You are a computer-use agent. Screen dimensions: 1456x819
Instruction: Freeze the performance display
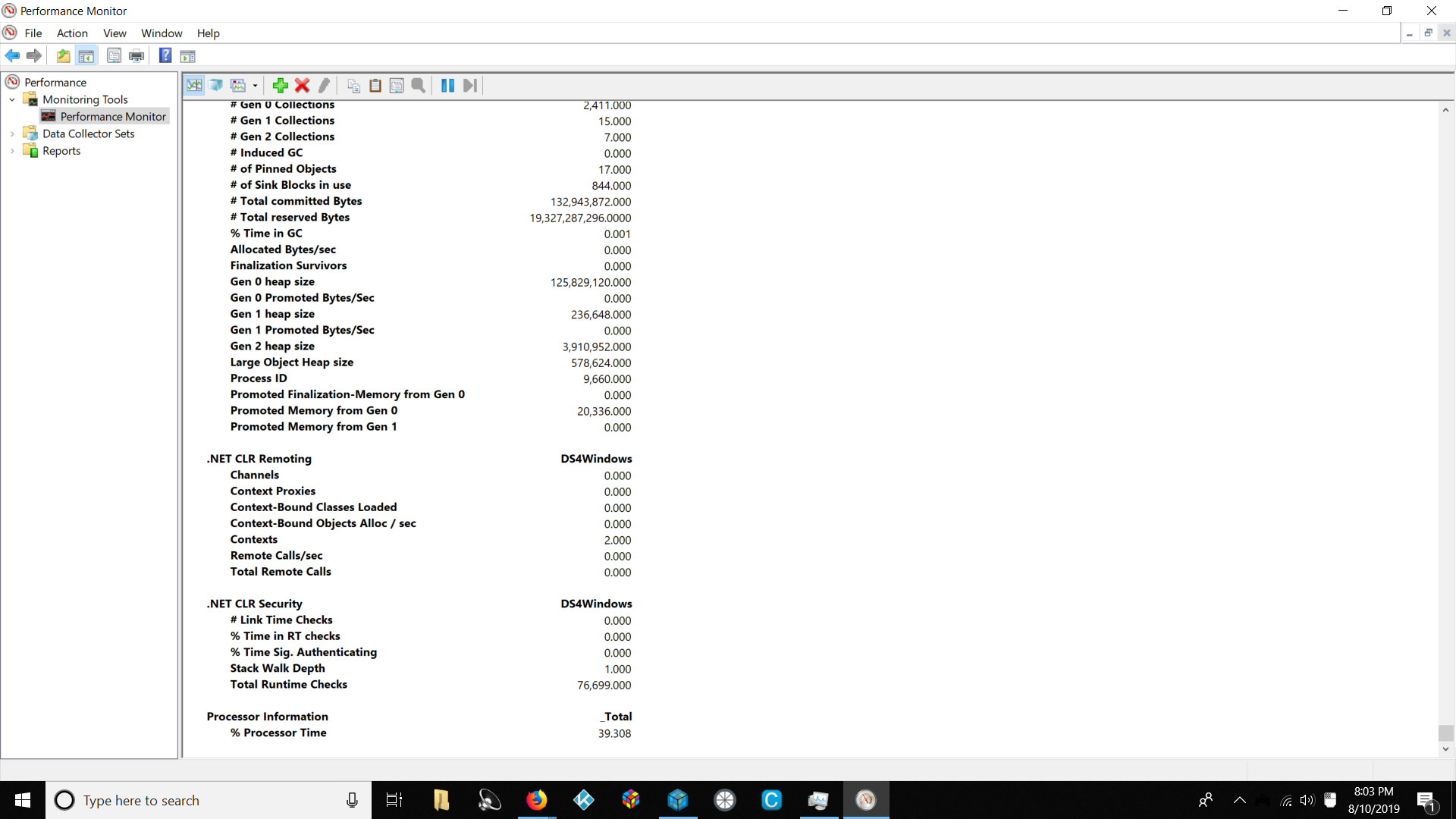click(x=447, y=85)
